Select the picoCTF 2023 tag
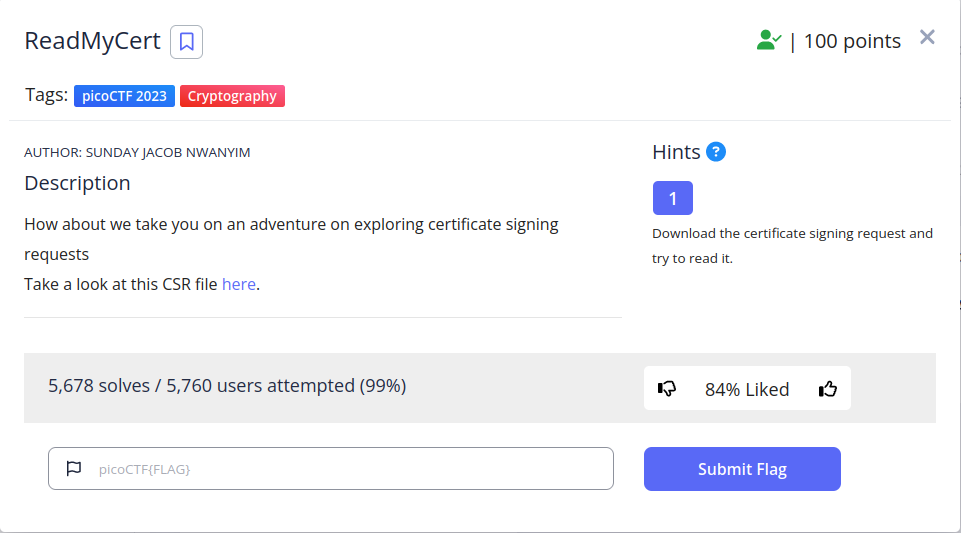 click(x=124, y=96)
